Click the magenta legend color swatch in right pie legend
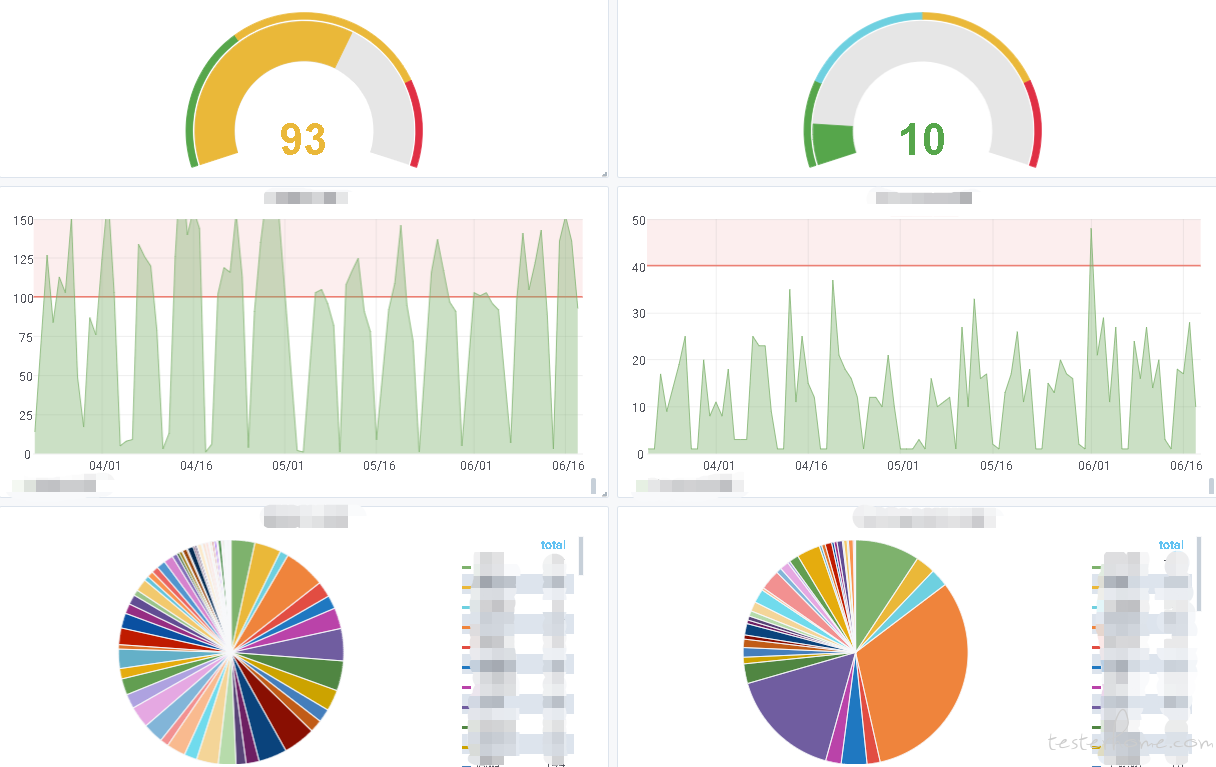Screen dimensions: 1216x767 pos(1097,687)
